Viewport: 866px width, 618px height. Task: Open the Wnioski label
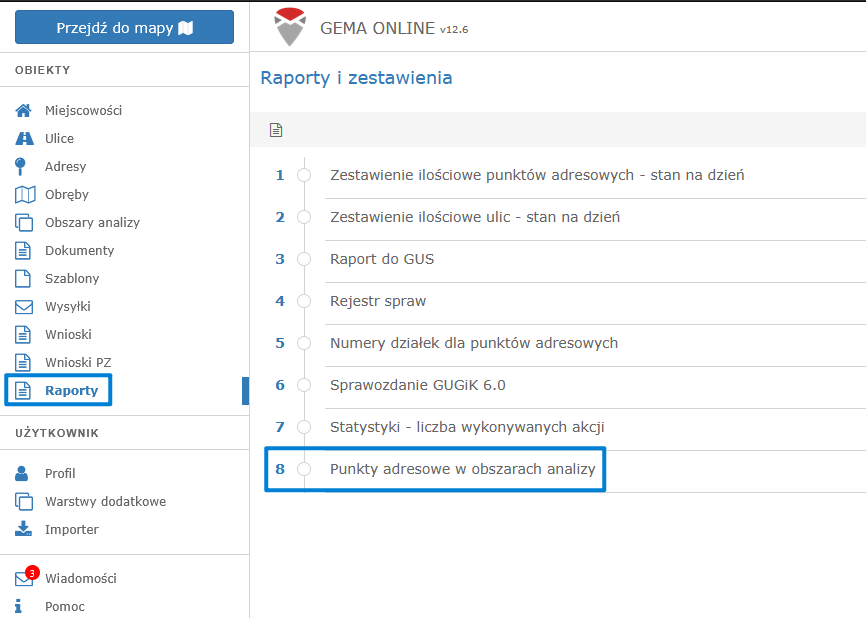tap(68, 335)
